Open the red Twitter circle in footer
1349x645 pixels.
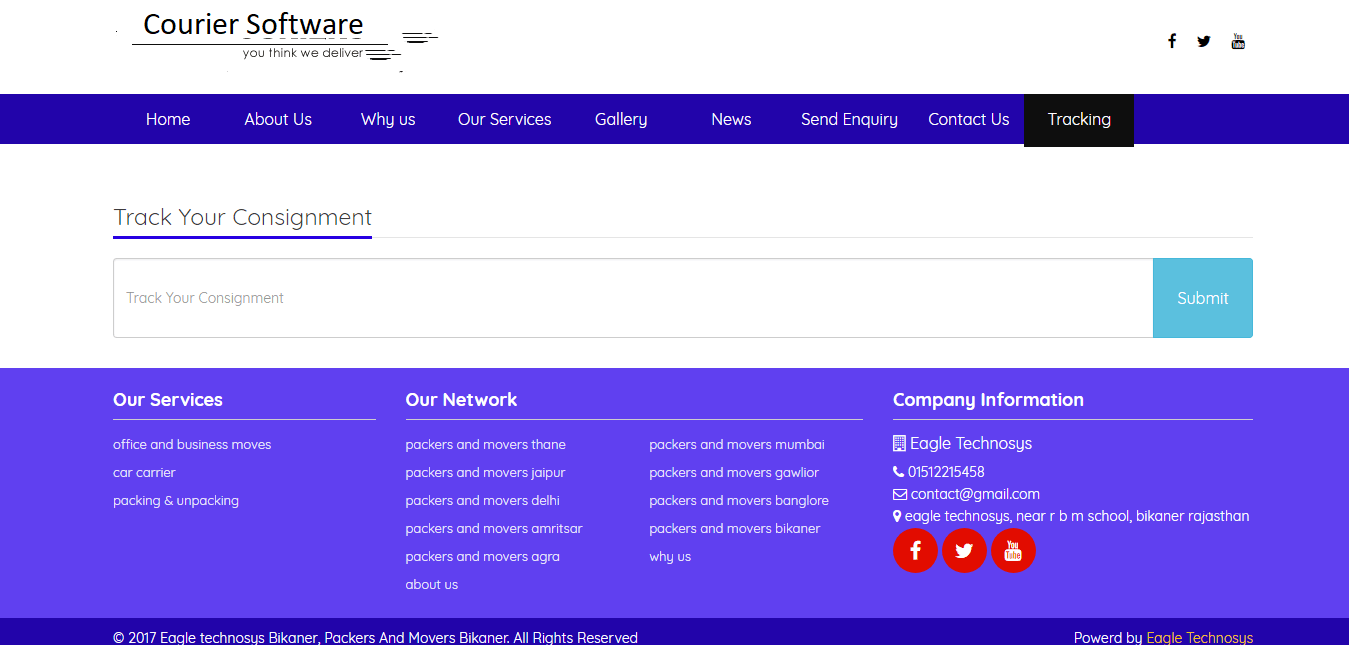click(x=964, y=551)
